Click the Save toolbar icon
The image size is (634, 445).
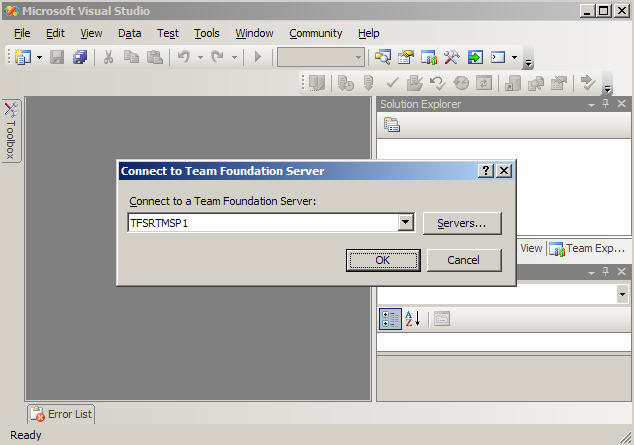[57, 57]
